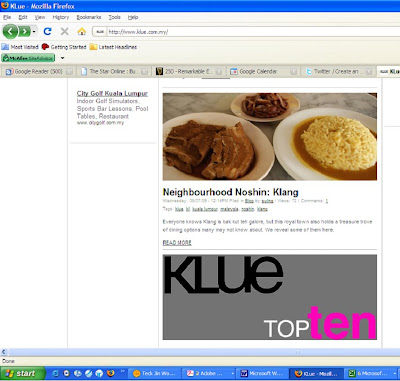Screen dimensions: 400x381
Task: Switch to the Teck Jin Wa... taskbar window
Action: click(x=155, y=374)
